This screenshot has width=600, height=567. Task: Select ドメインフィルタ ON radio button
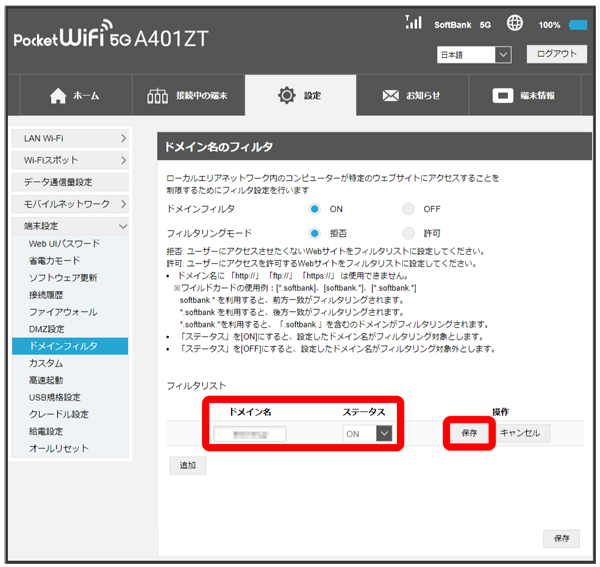click(x=315, y=209)
